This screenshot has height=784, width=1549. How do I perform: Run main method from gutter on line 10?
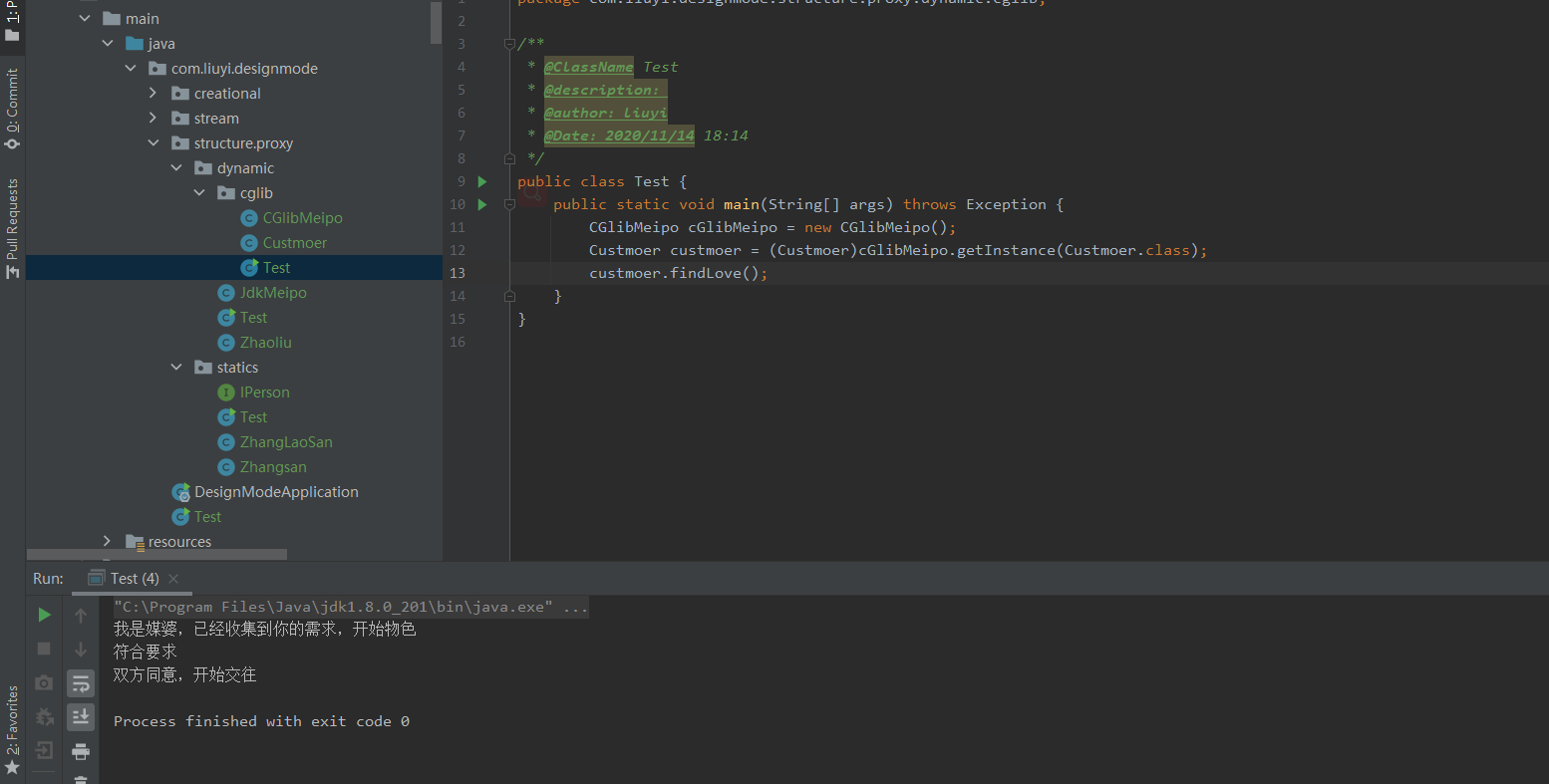[x=482, y=204]
